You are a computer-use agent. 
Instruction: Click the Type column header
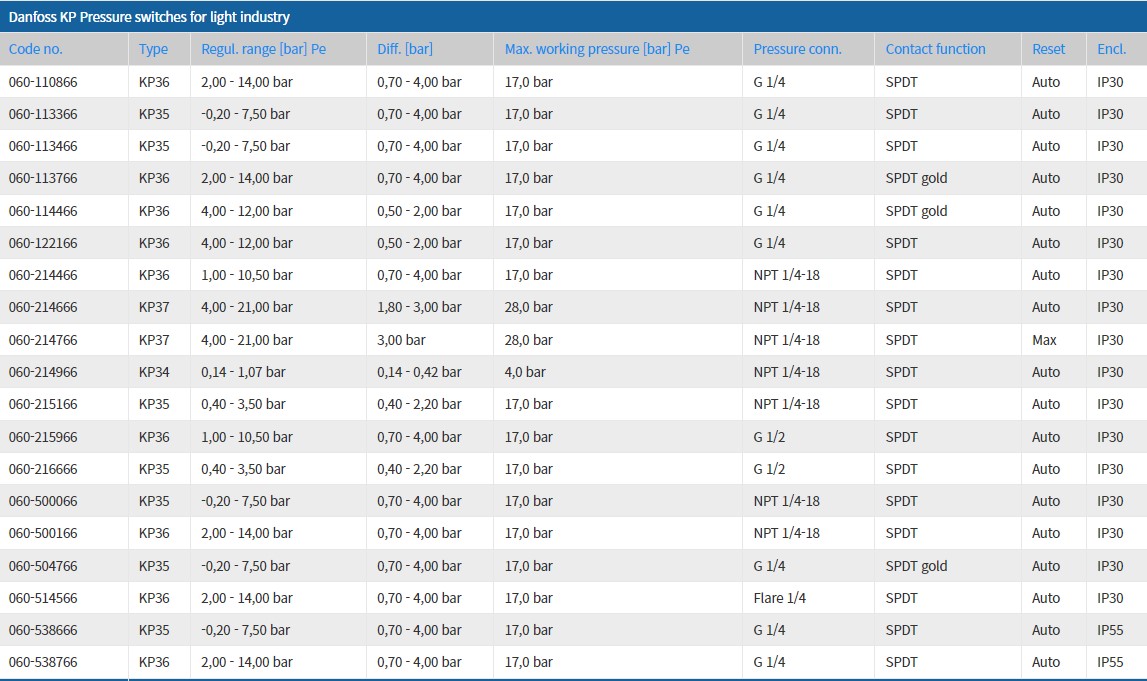[x=154, y=49]
